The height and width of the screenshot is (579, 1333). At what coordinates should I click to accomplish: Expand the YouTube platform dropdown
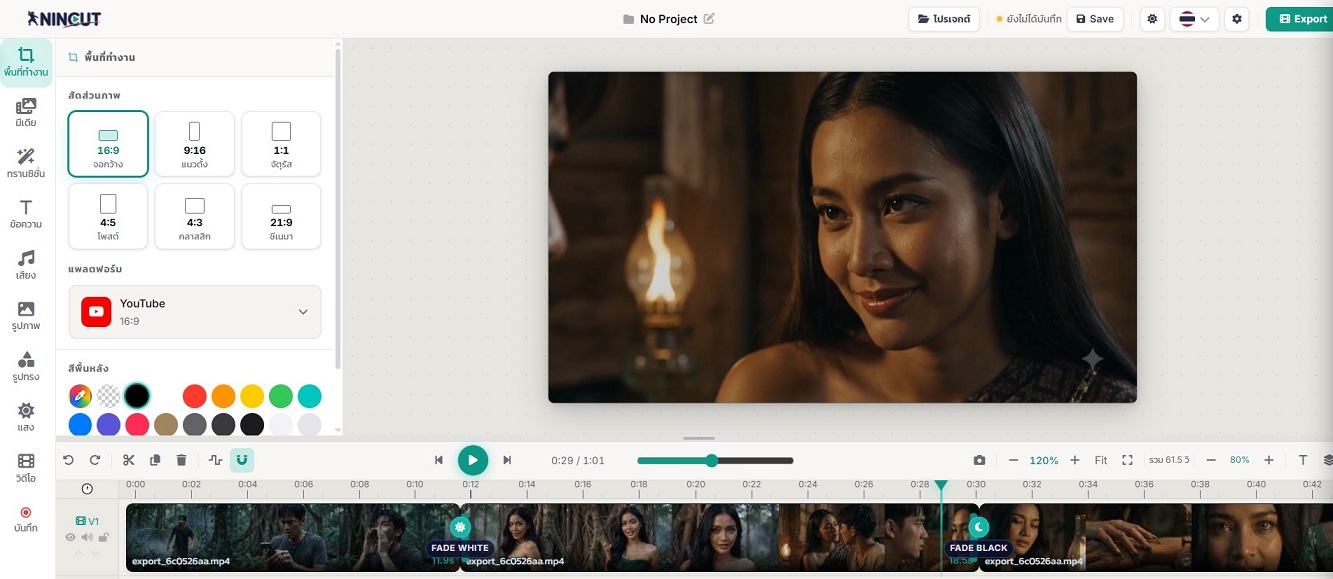click(x=195, y=312)
